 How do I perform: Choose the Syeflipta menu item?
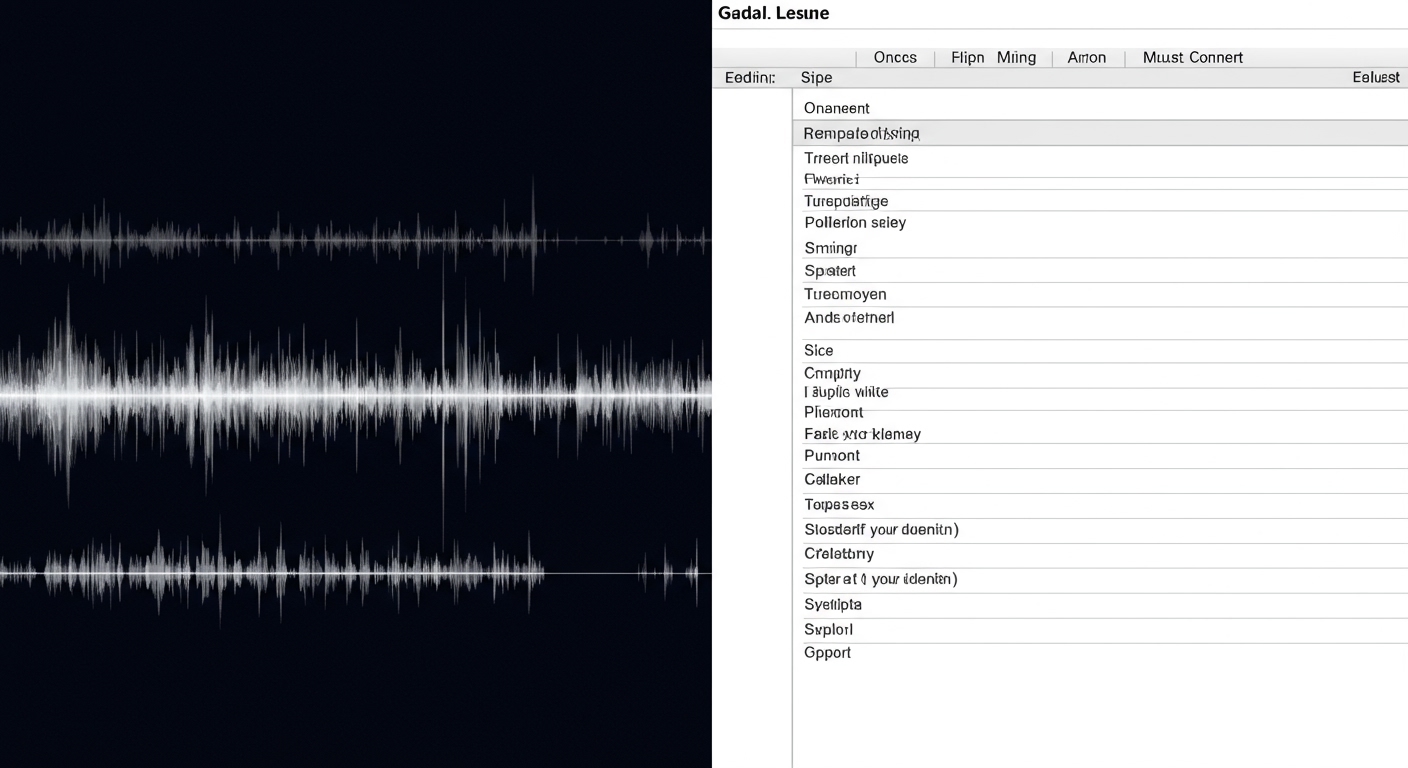(832, 604)
